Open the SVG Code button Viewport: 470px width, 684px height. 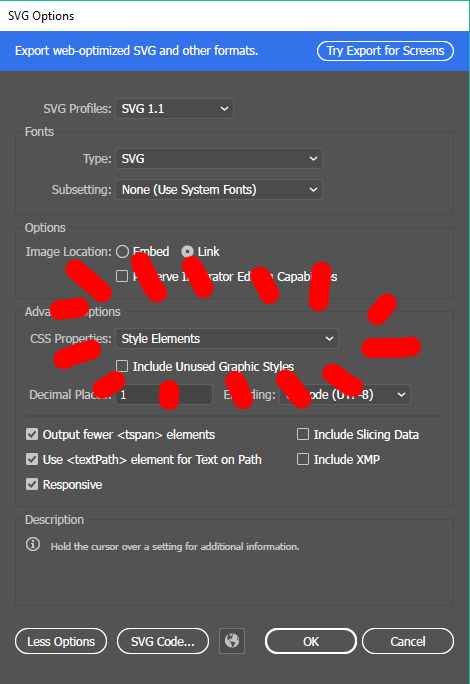(x=163, y=641)
